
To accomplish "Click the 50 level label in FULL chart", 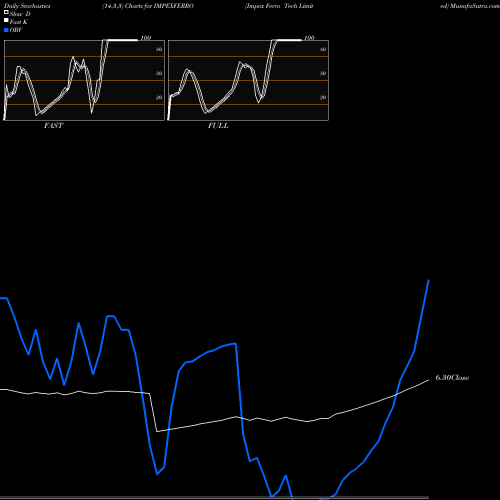I will coord(323,73).
